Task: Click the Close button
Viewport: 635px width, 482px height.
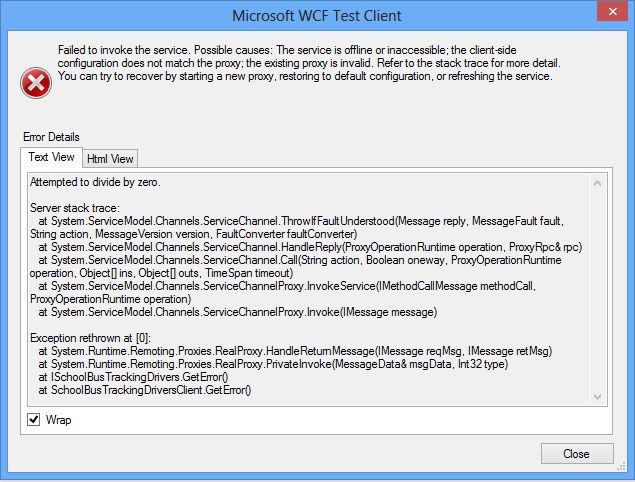Action: [577, 454]
